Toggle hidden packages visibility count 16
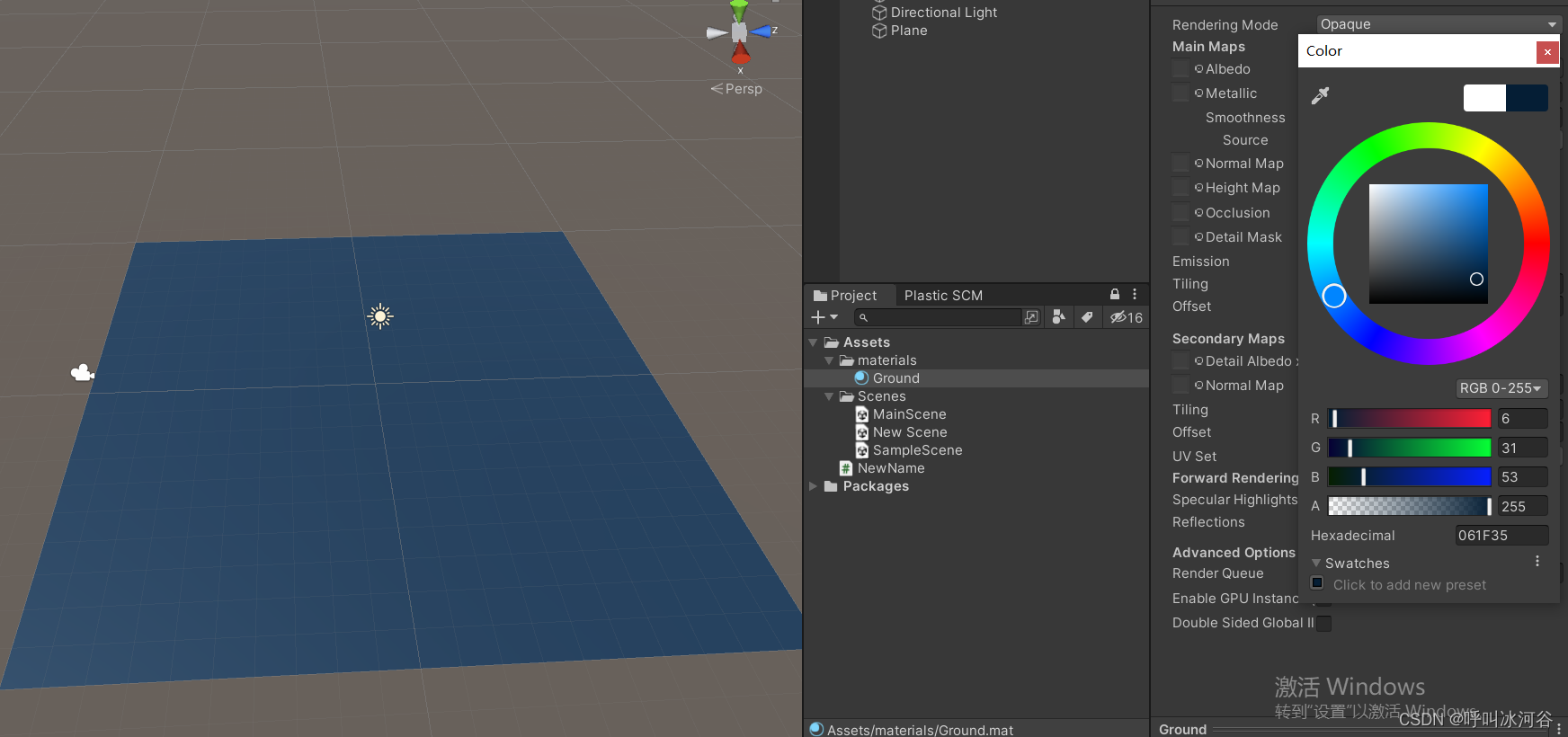The width and height of the screenshot is (1568, 737). coord(1127,317)
